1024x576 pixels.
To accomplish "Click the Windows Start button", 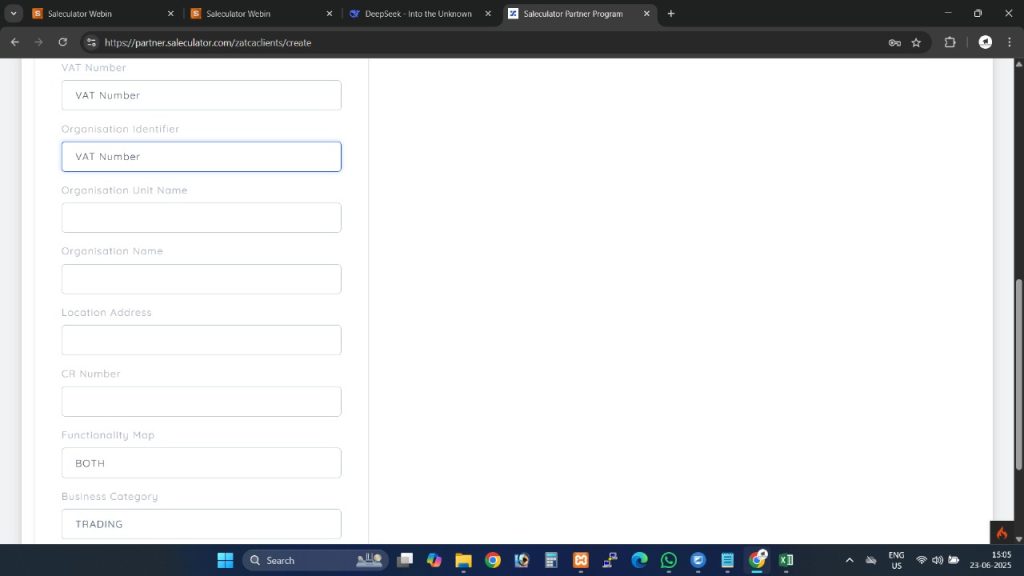I will point(225,560).
